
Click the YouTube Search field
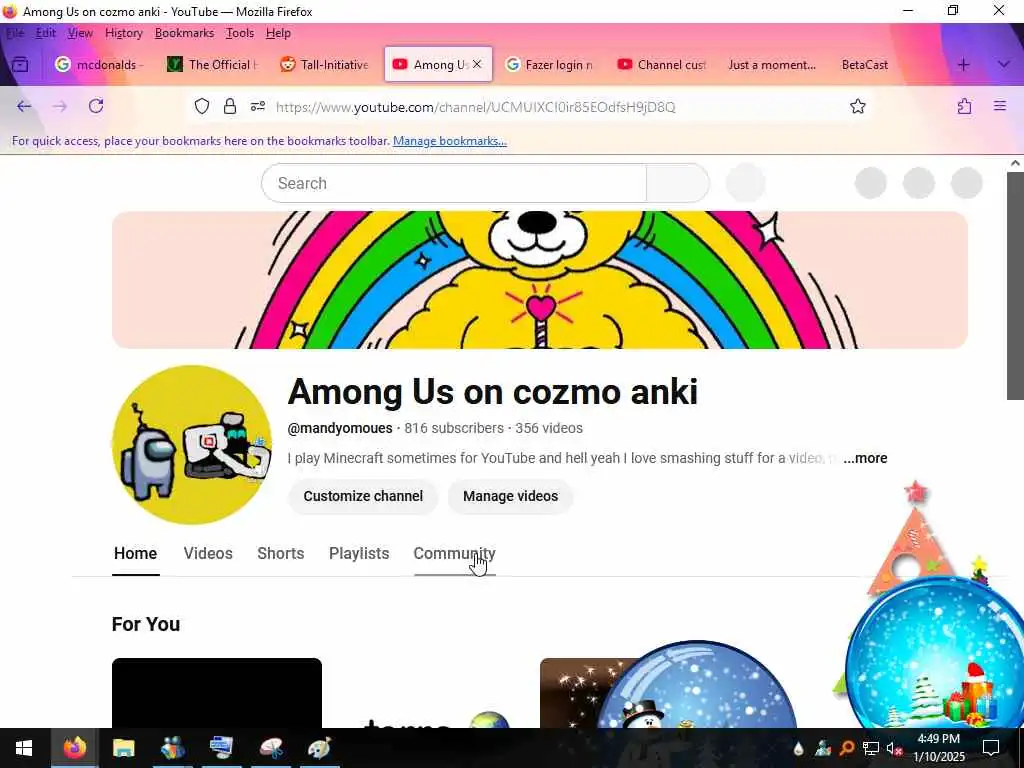coord(454,184)
